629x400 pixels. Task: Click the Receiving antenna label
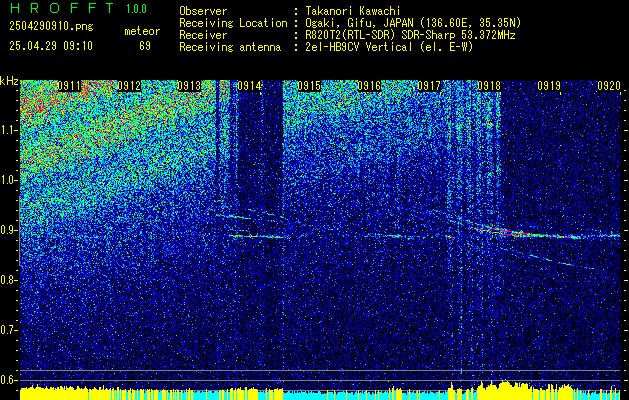tap(230, 47)
